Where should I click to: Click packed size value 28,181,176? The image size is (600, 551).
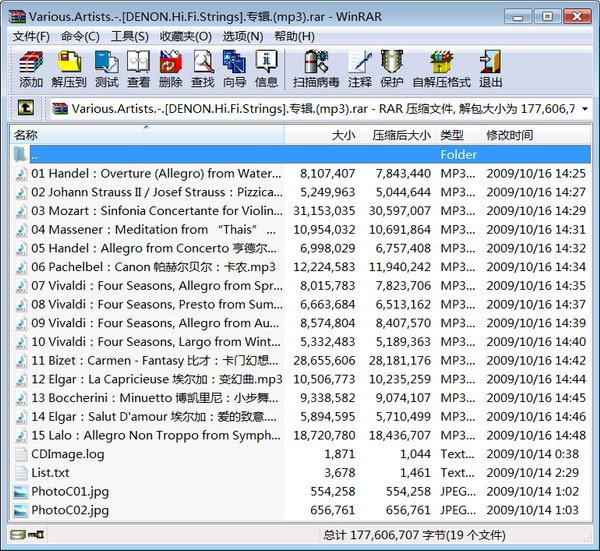click(x=400, y=361)
